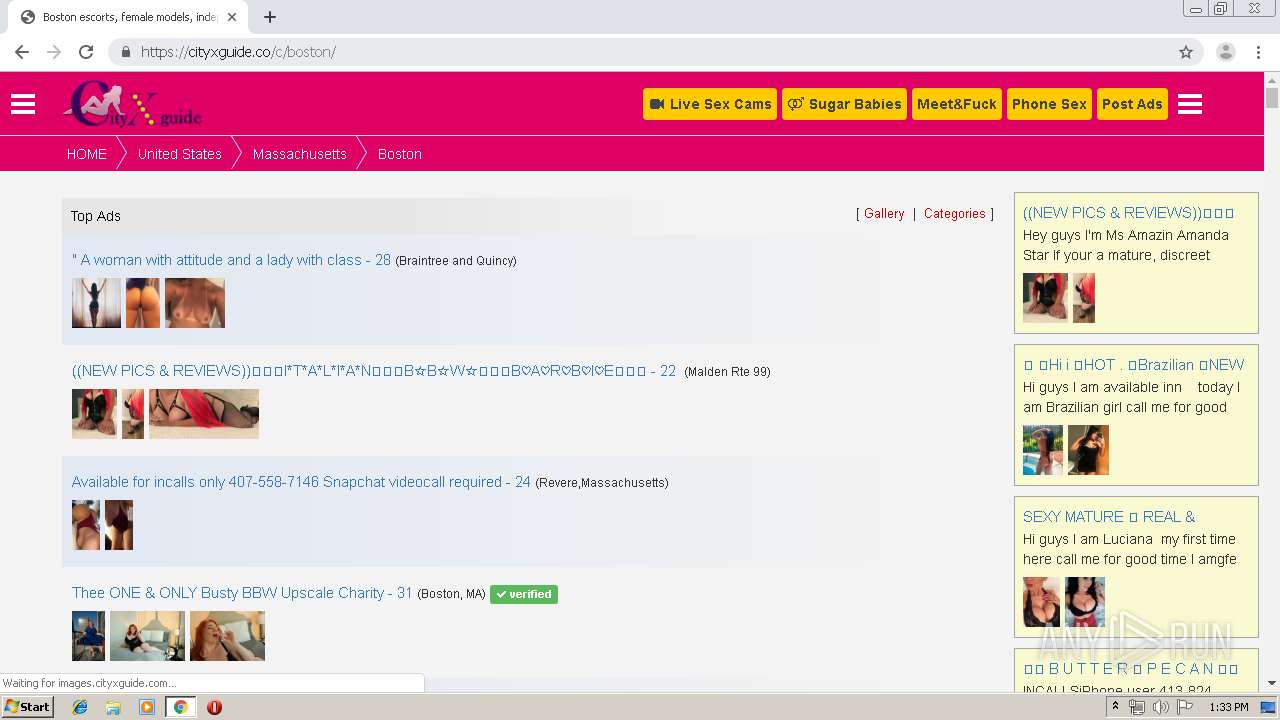View site info via the padlock icon
The image size is (1280, 720).
(x=126, y=52)
